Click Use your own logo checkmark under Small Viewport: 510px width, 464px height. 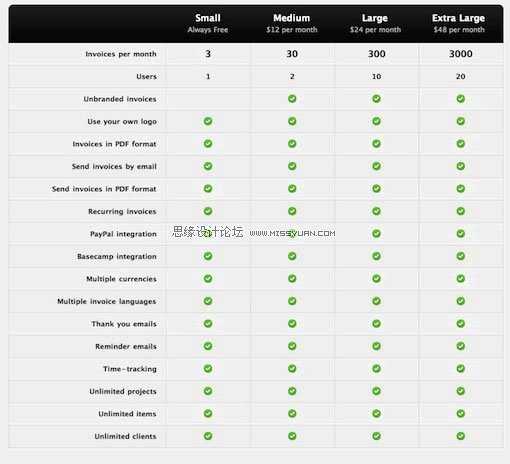pyautogui.click(x=208, y=121)
